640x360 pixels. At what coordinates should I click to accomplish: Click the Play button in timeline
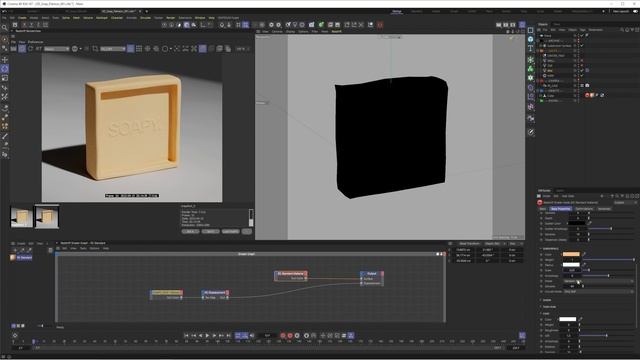click(x=207, y=336)
